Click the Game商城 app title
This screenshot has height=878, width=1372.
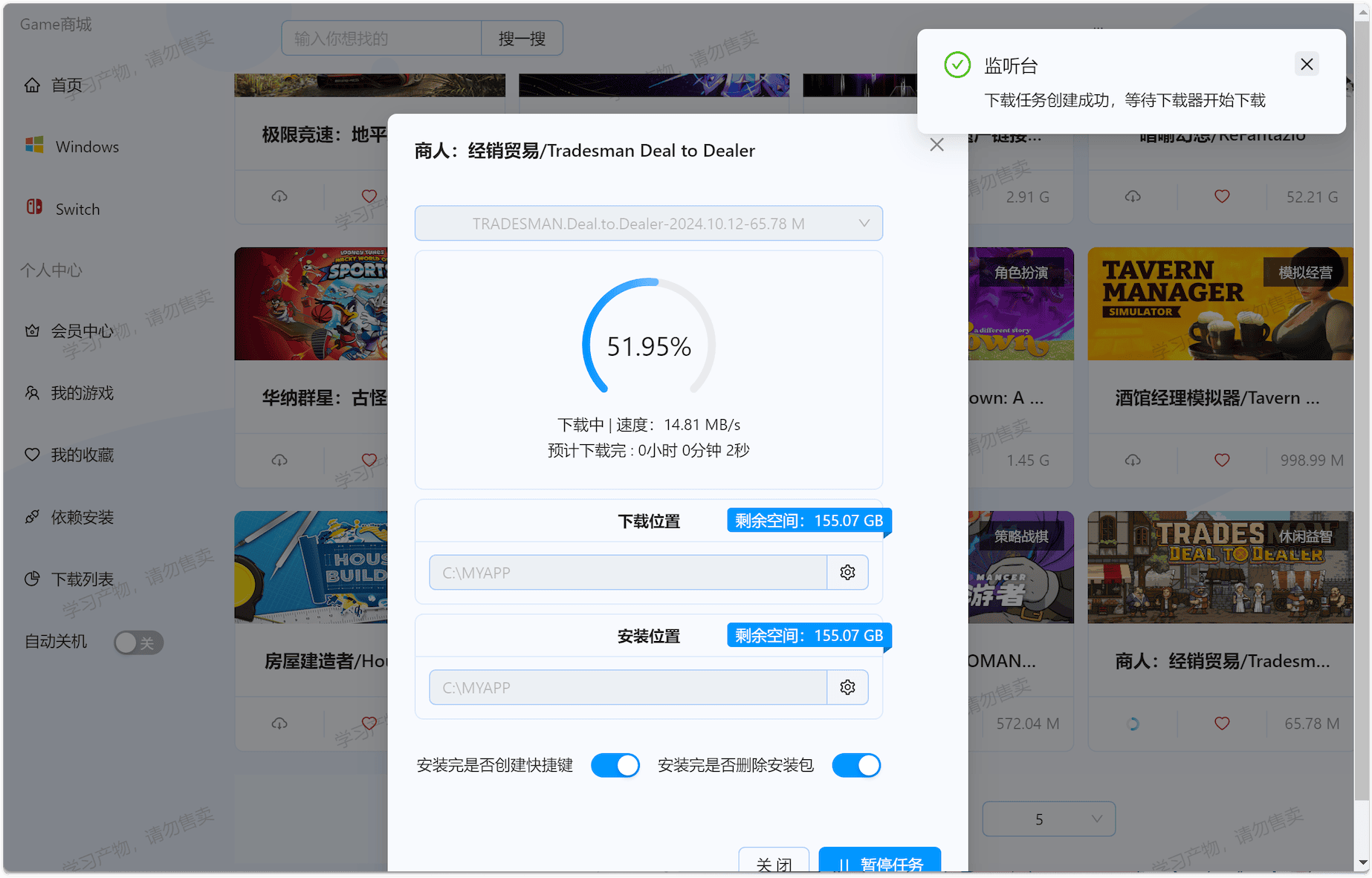[x=56, y=25]
